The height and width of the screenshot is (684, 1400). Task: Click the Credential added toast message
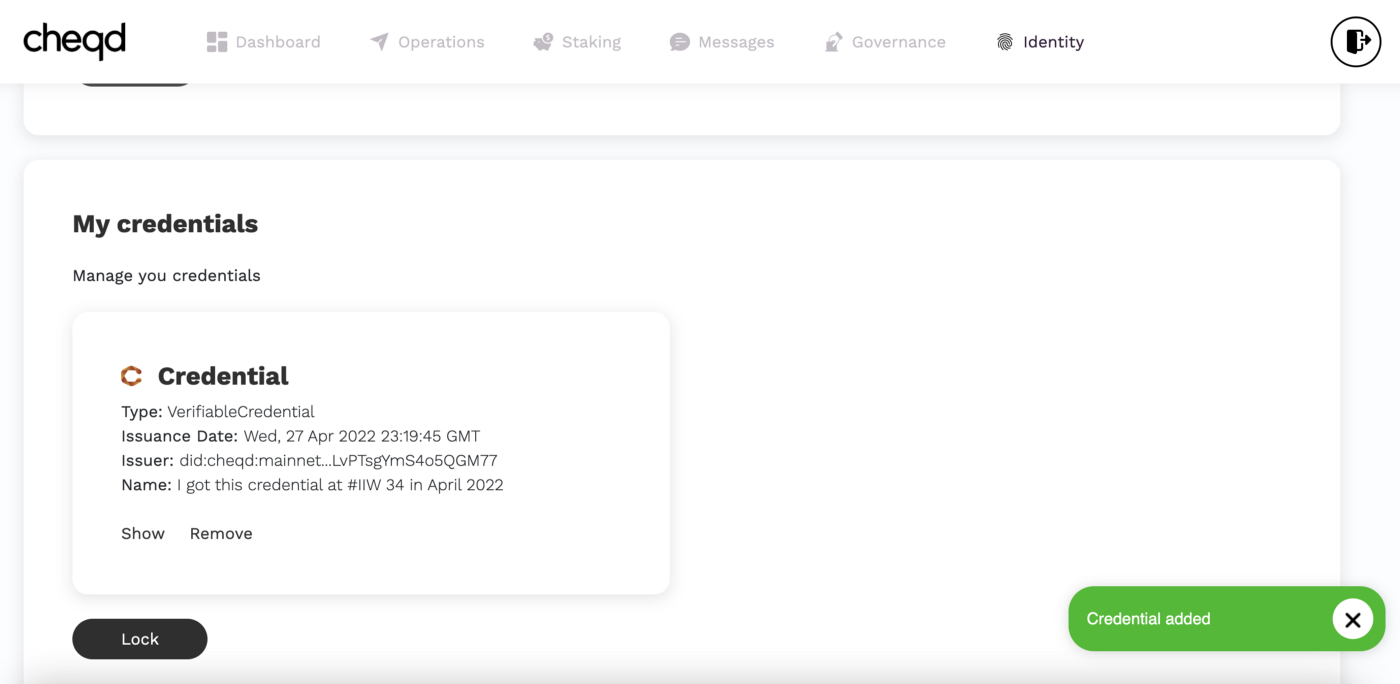pyautogui.click(x=1148, y=619)
